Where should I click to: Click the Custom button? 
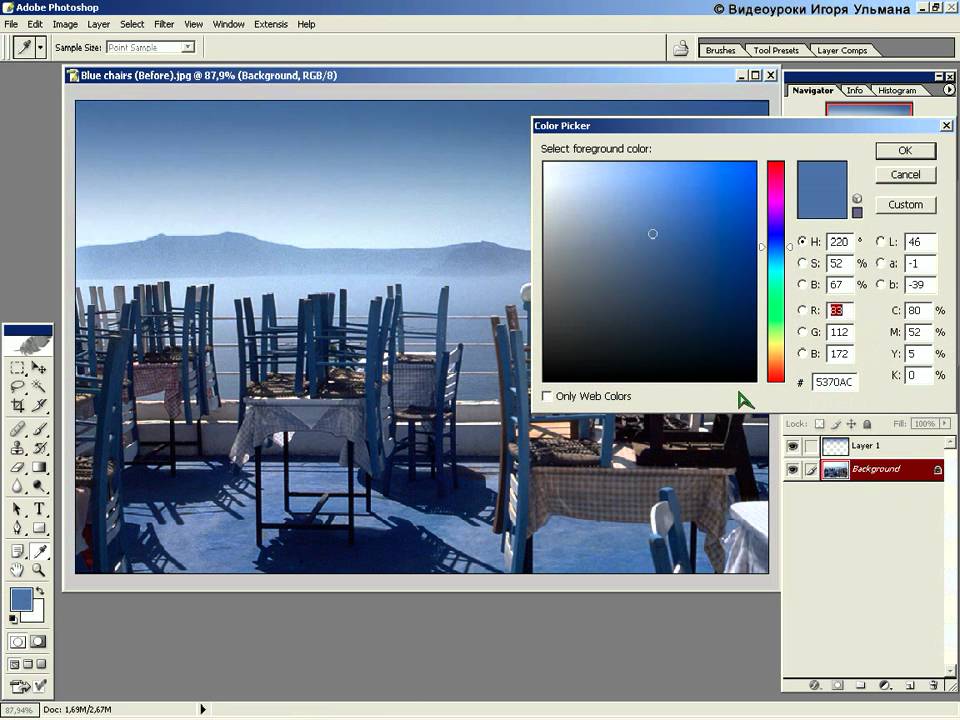(906, 204)
